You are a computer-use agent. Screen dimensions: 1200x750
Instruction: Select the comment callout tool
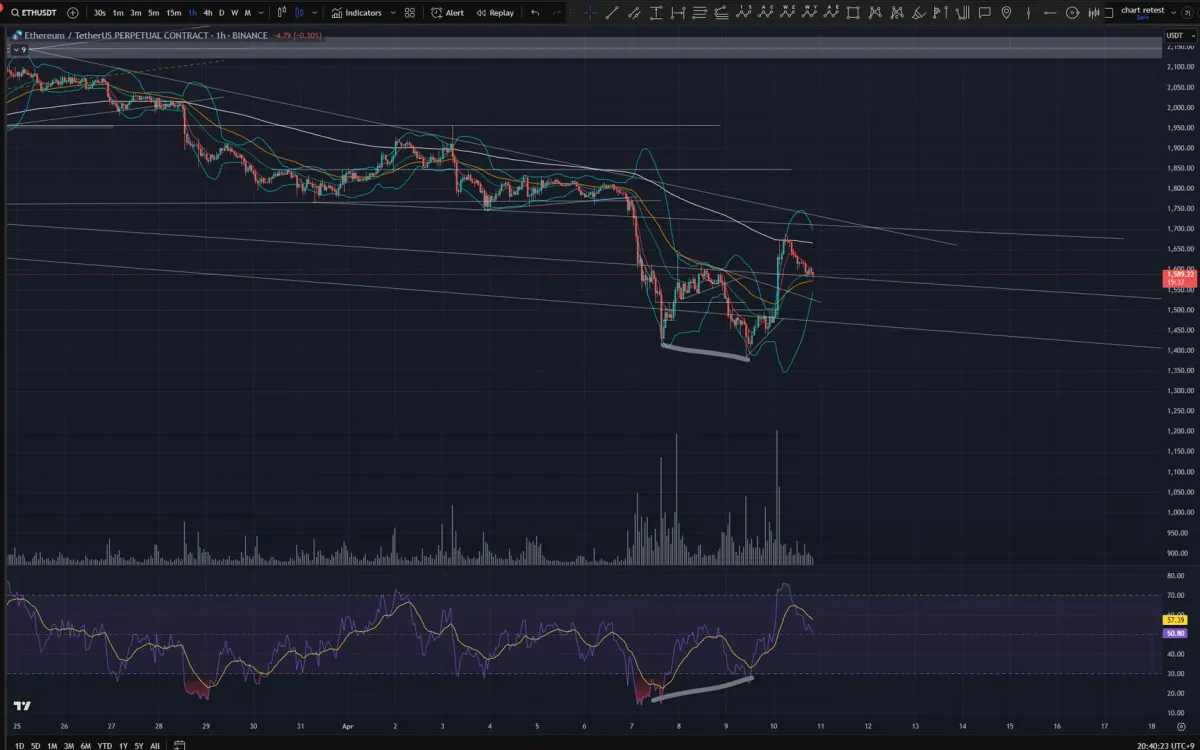[x=984, y=13]
